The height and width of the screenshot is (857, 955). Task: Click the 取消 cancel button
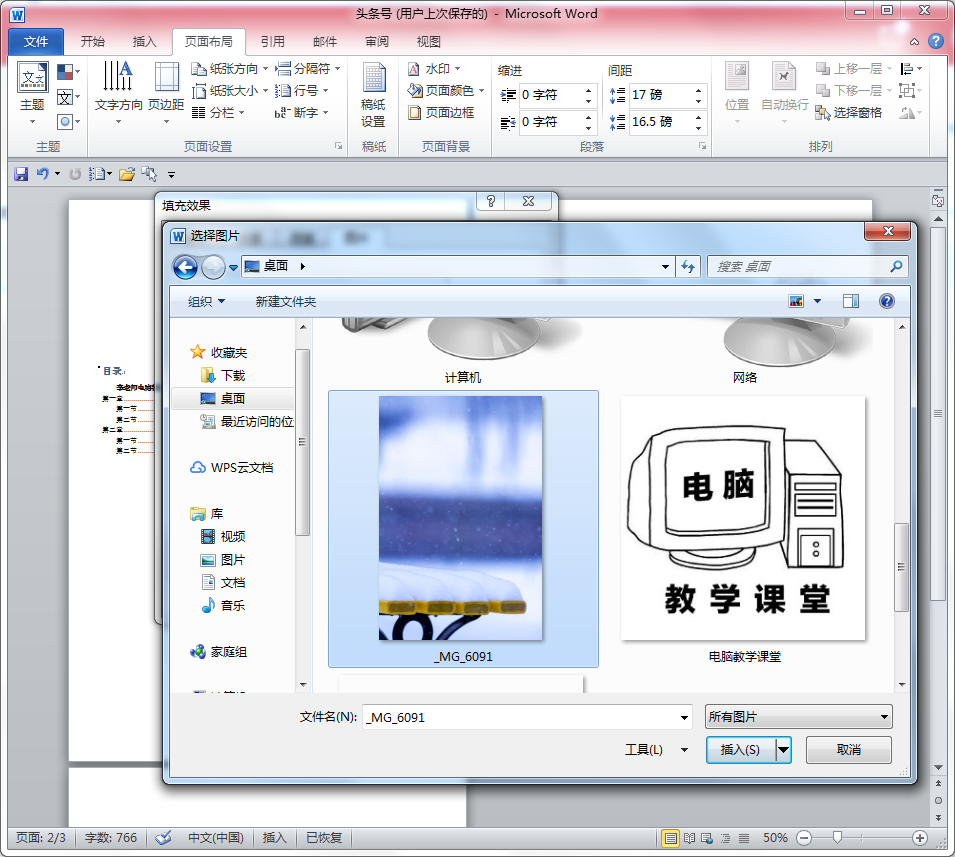[x=848, y=749]
